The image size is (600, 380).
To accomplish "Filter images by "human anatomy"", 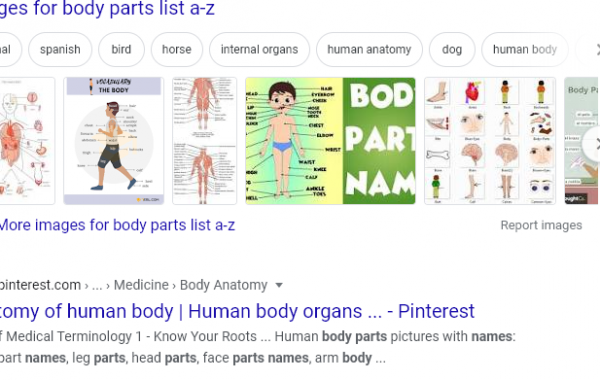I will click(369, 49).
